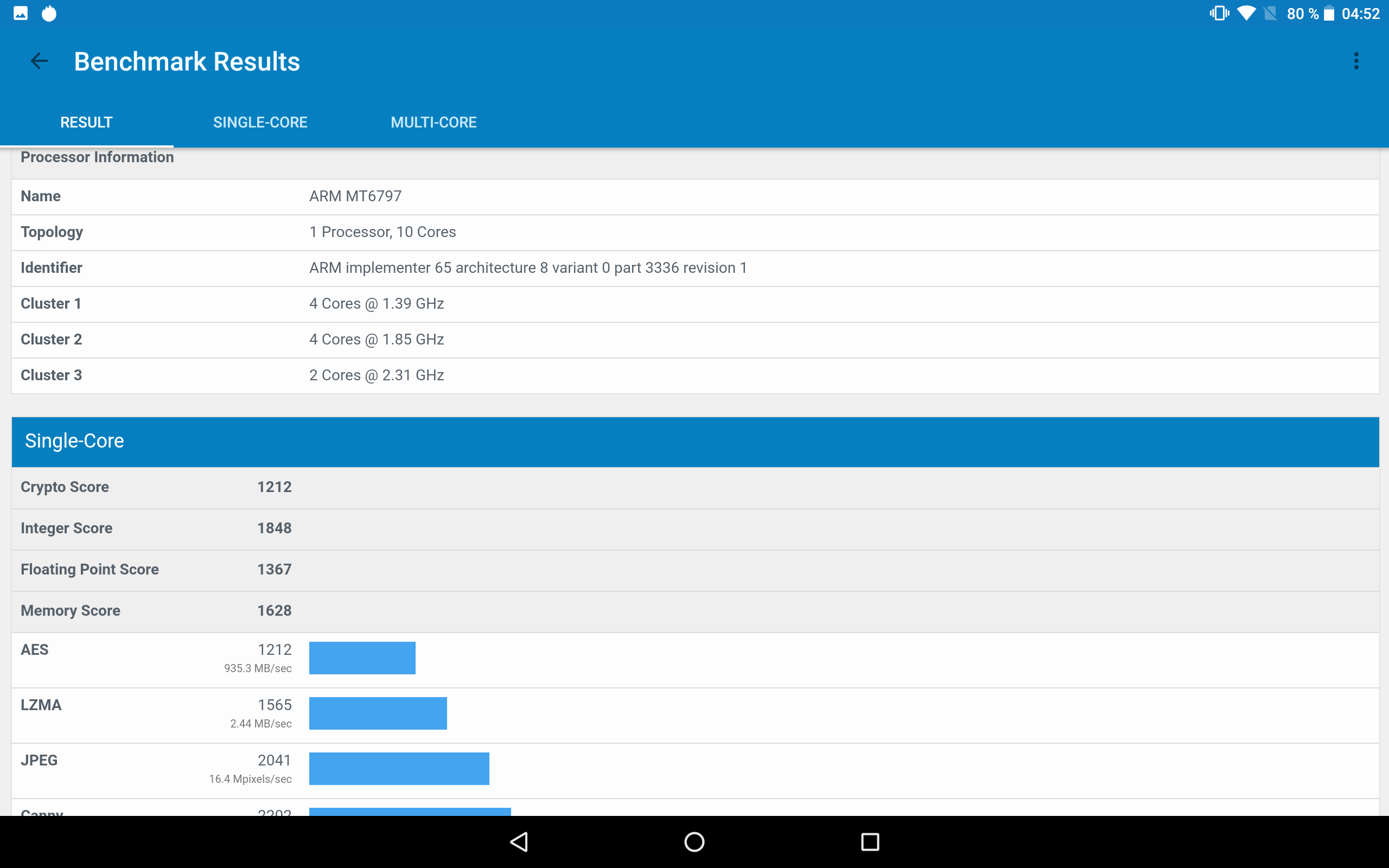The width and height of the screenshot is (1389, 868).
Task: Tap the Cluster 3 processor row
Action: (x=694, y=375)
